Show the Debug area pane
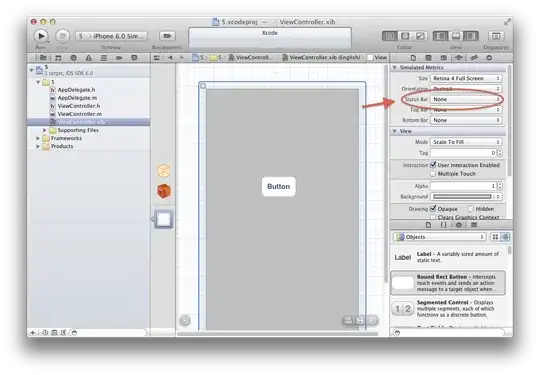The height and width of the screenshot is (375, 540). [456, 36]
